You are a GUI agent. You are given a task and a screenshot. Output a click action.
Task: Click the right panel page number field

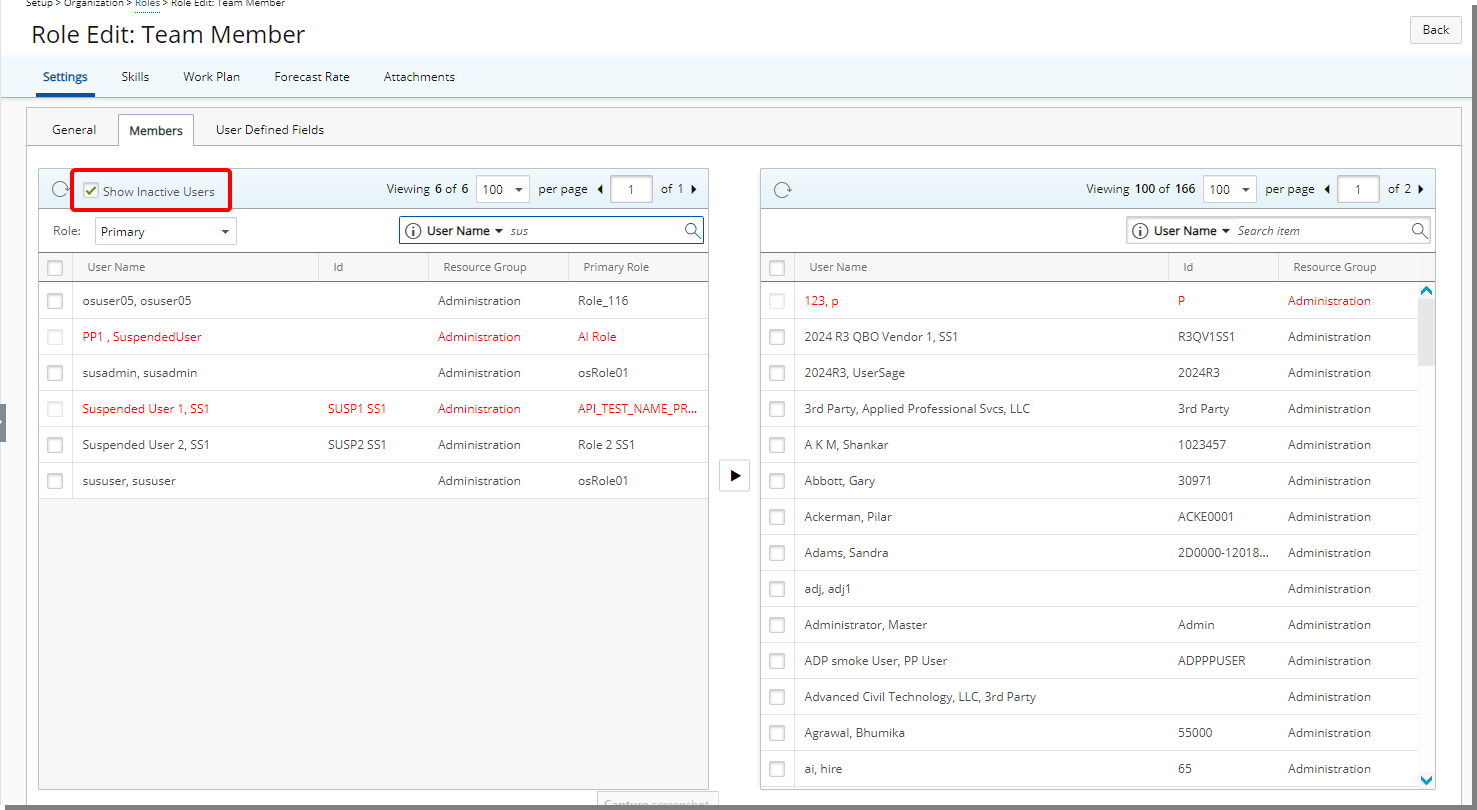pos(1358,189)
